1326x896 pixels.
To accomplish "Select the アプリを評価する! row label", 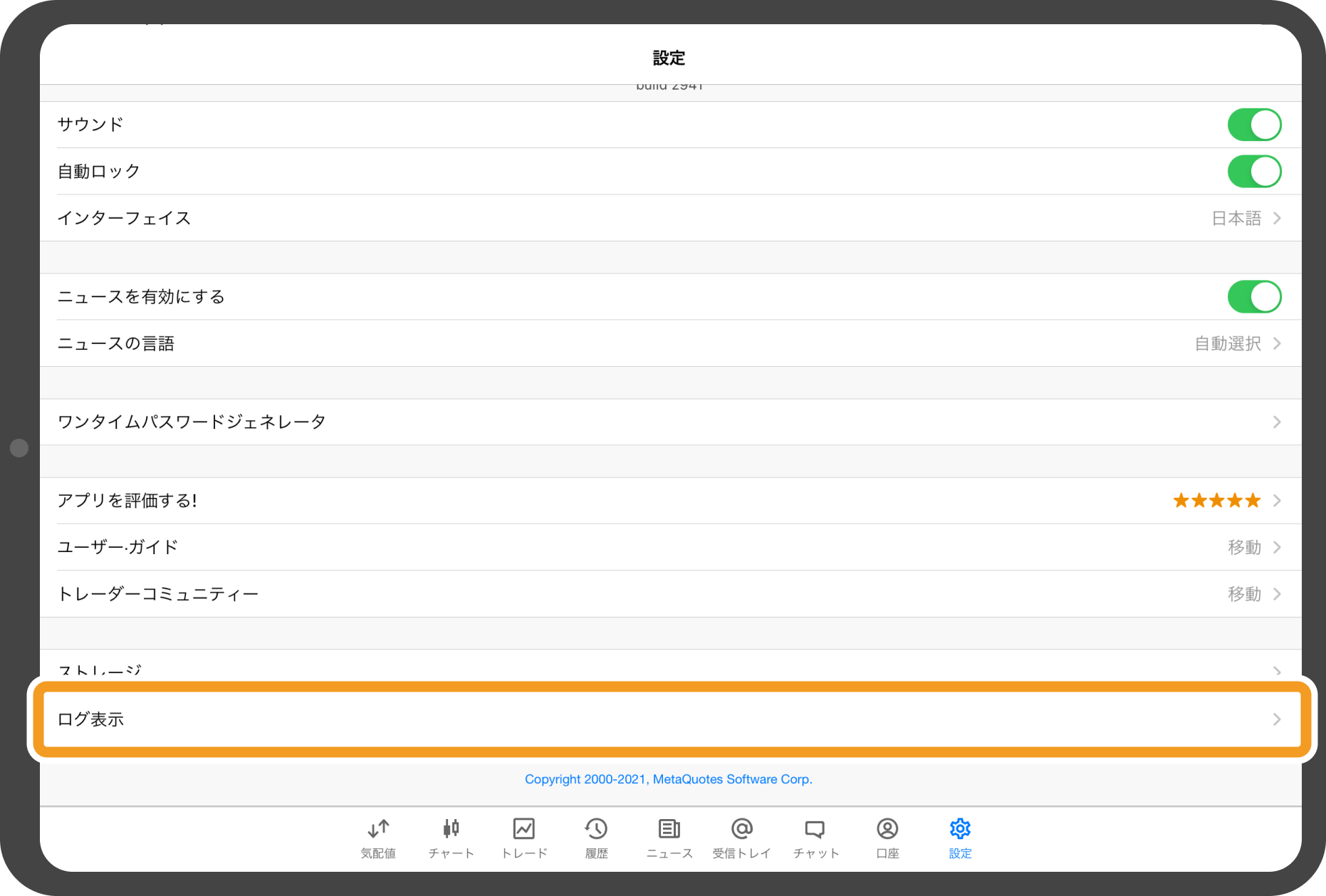I will (127, 501).
